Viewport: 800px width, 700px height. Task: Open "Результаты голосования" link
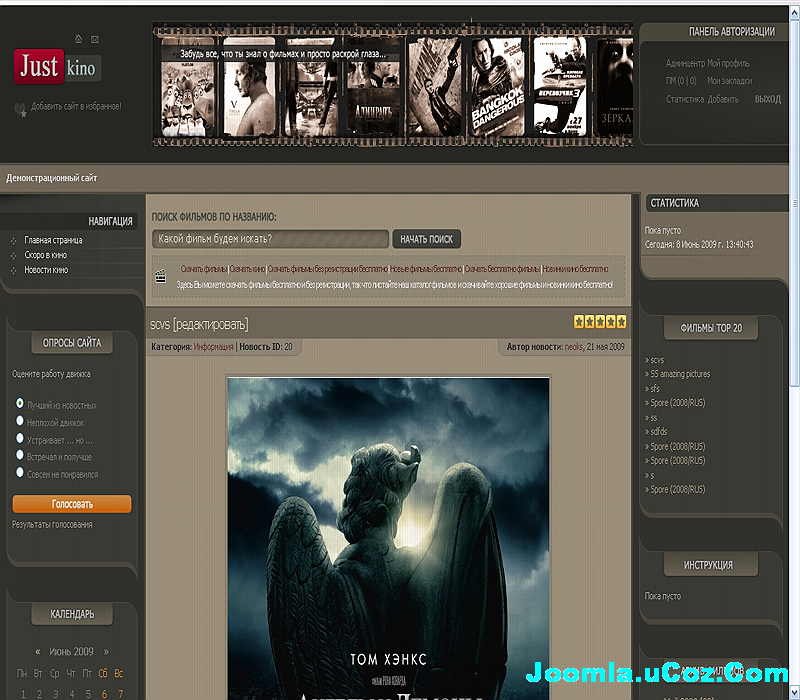coord(52,524)
